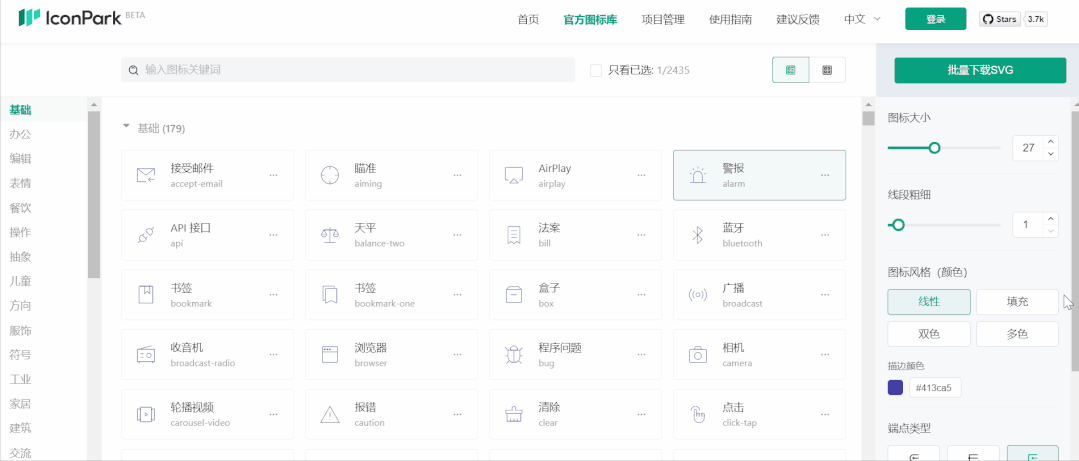Select the box icon
1079x461 pixels.
(x=514, y=295)
